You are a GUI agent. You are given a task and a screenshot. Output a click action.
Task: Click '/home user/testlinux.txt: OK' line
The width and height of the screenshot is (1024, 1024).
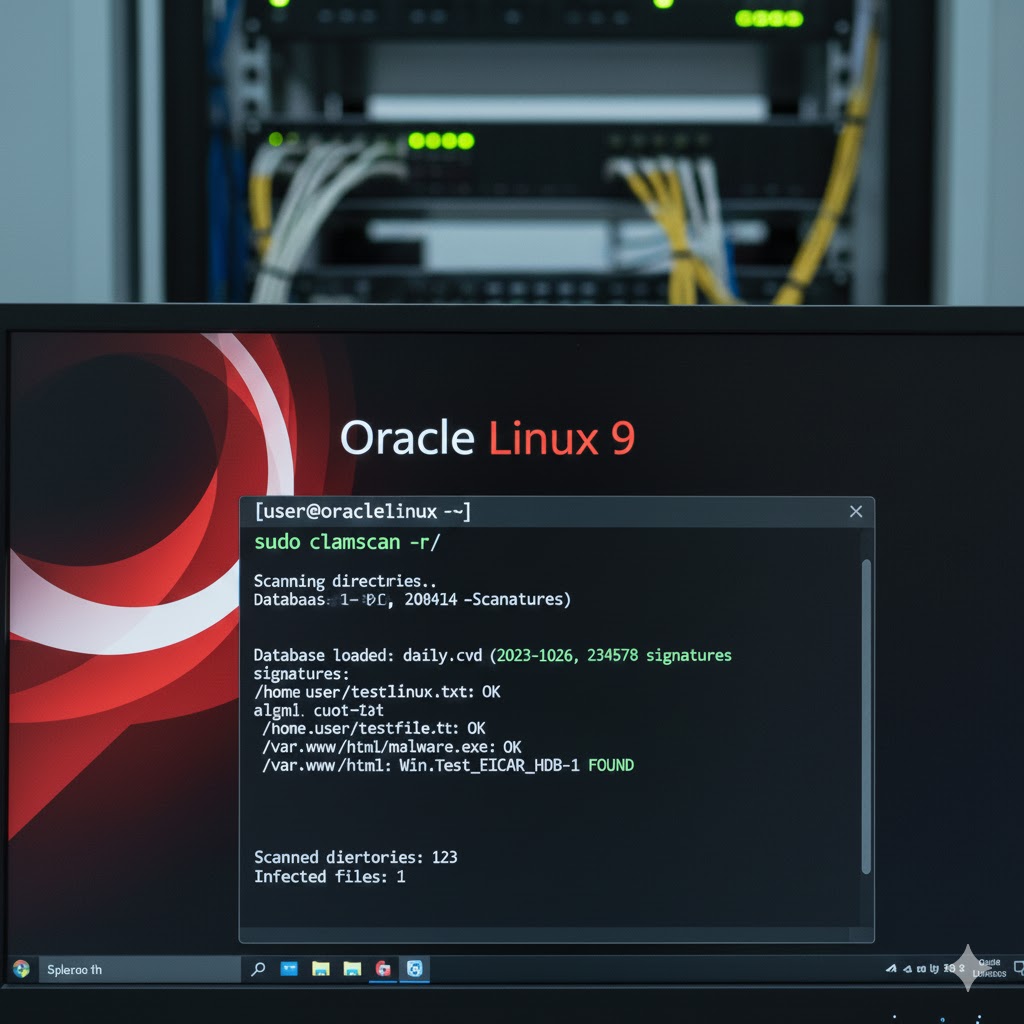[377, 692]
